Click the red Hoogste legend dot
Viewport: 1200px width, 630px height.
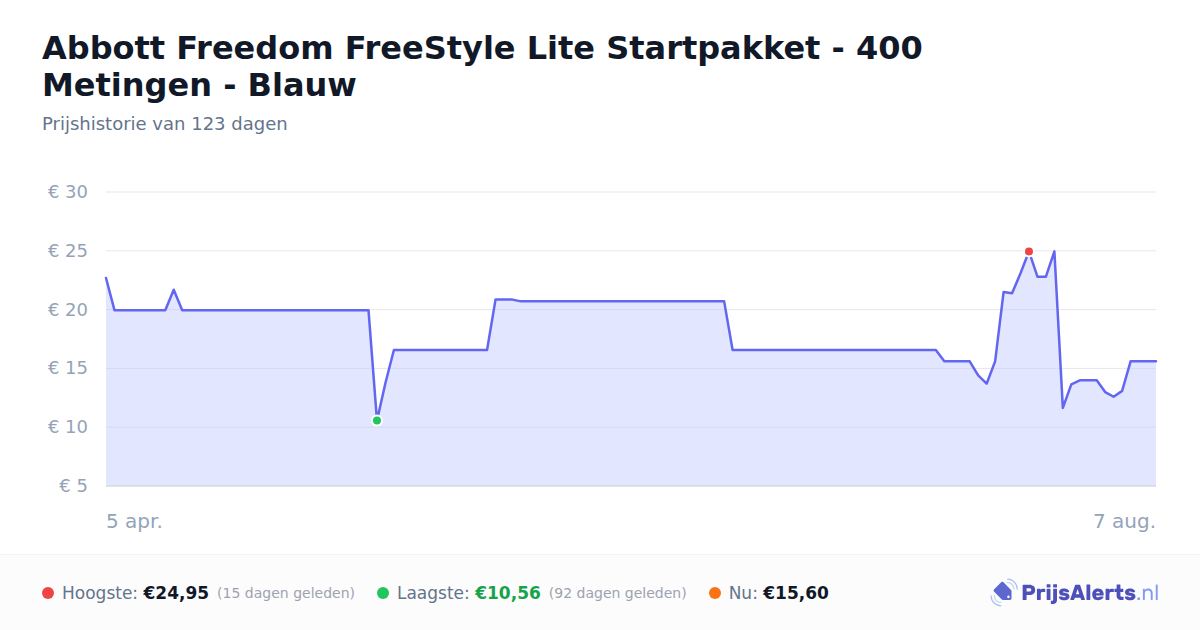48,593
